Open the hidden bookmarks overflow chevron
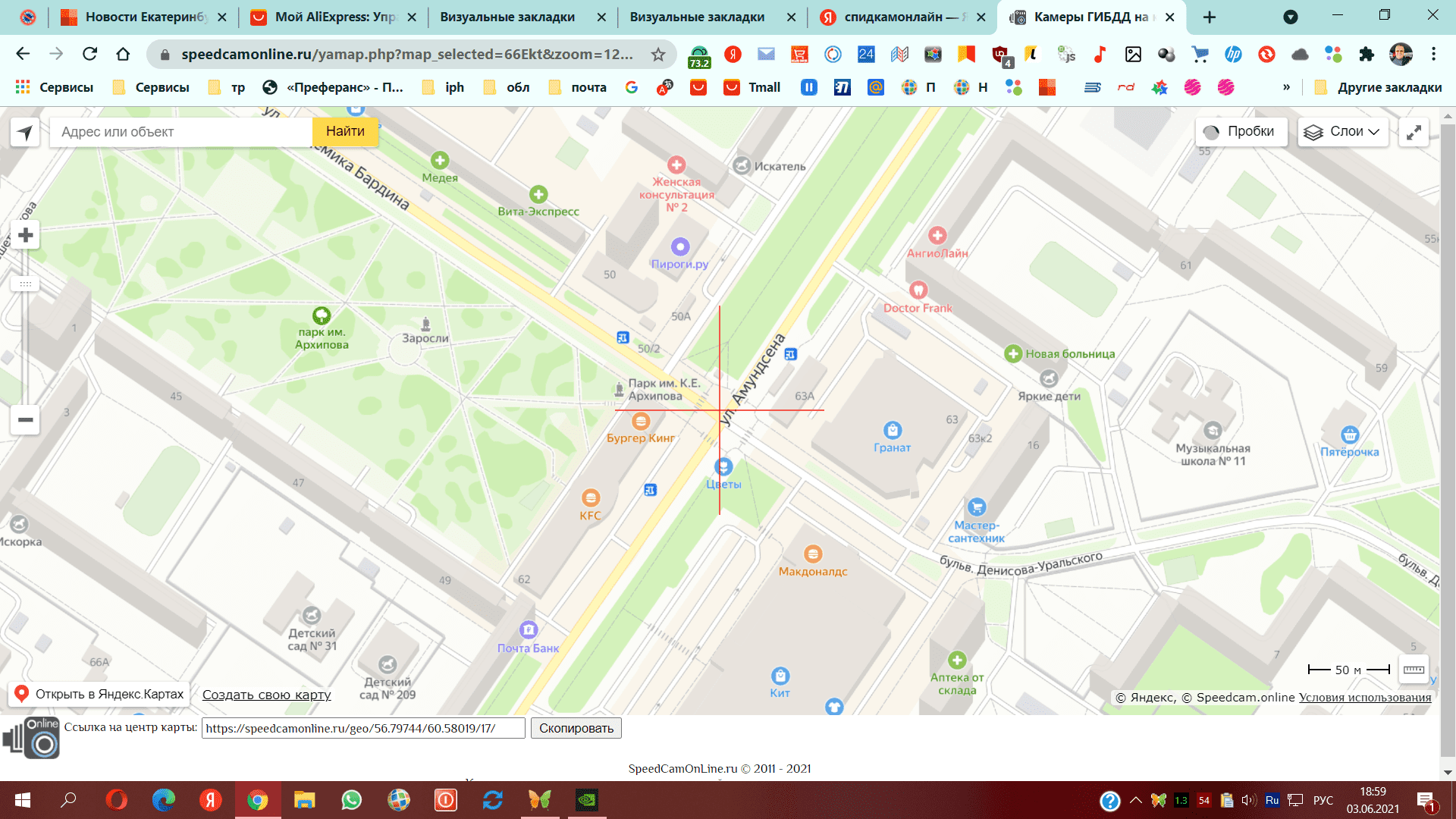This screenshot has width=1456, height=819. (1286, 87)
